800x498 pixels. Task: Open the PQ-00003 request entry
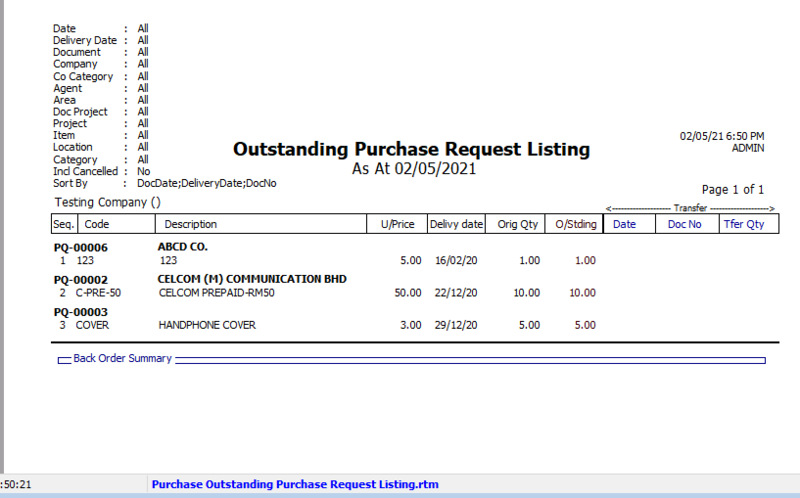tap(80, 313)
